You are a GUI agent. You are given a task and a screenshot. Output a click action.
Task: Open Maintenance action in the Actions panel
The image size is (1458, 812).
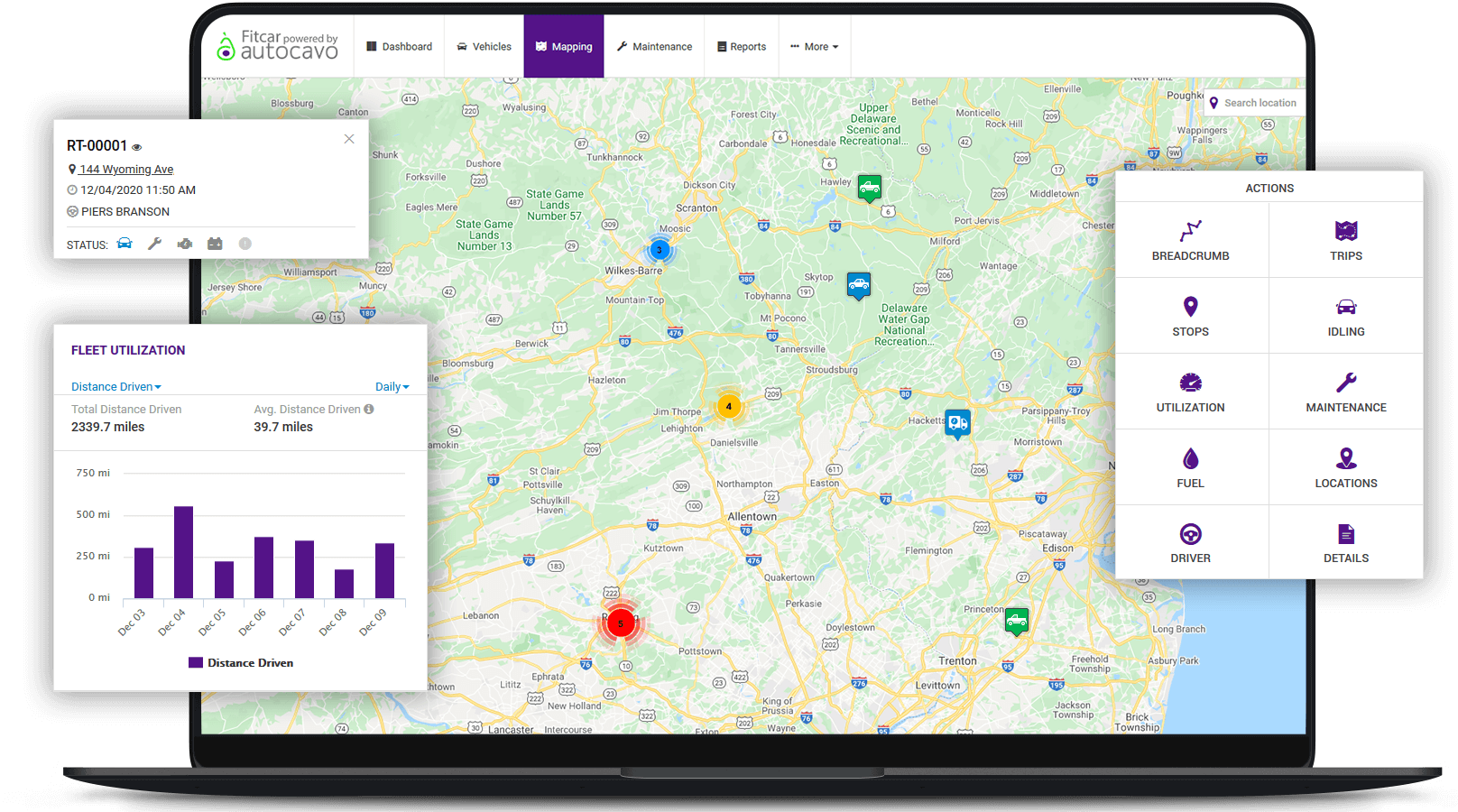(1346, 392)
